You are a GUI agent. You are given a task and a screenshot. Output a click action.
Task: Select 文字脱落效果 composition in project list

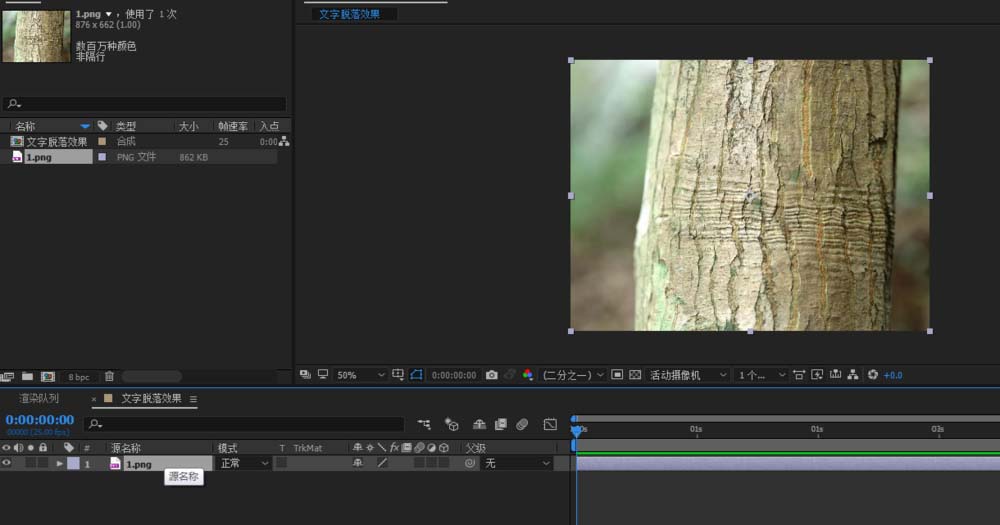(57, 142)
